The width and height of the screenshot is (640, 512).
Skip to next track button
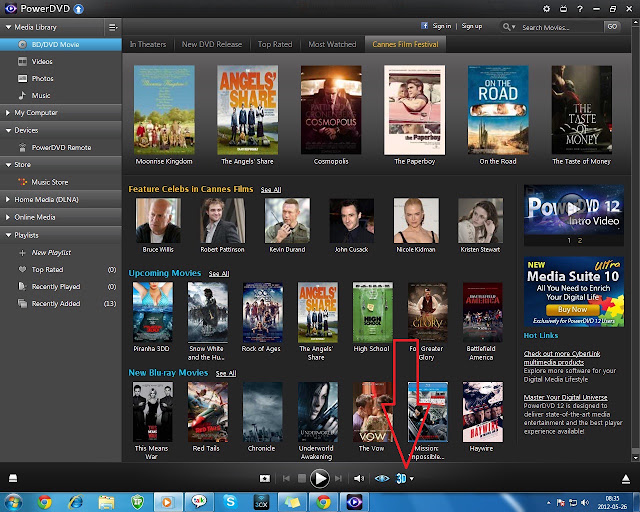338,479
